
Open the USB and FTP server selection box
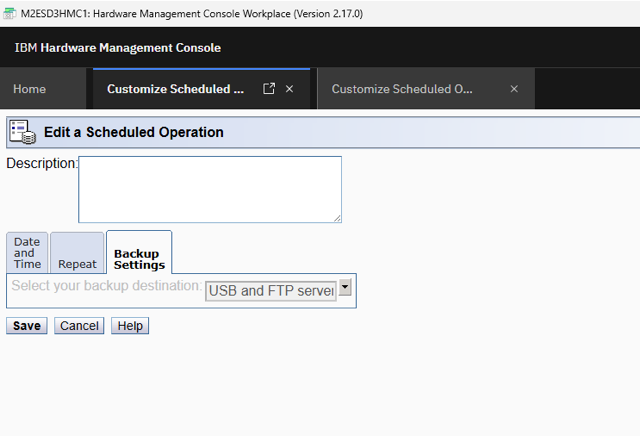[270, 291]
